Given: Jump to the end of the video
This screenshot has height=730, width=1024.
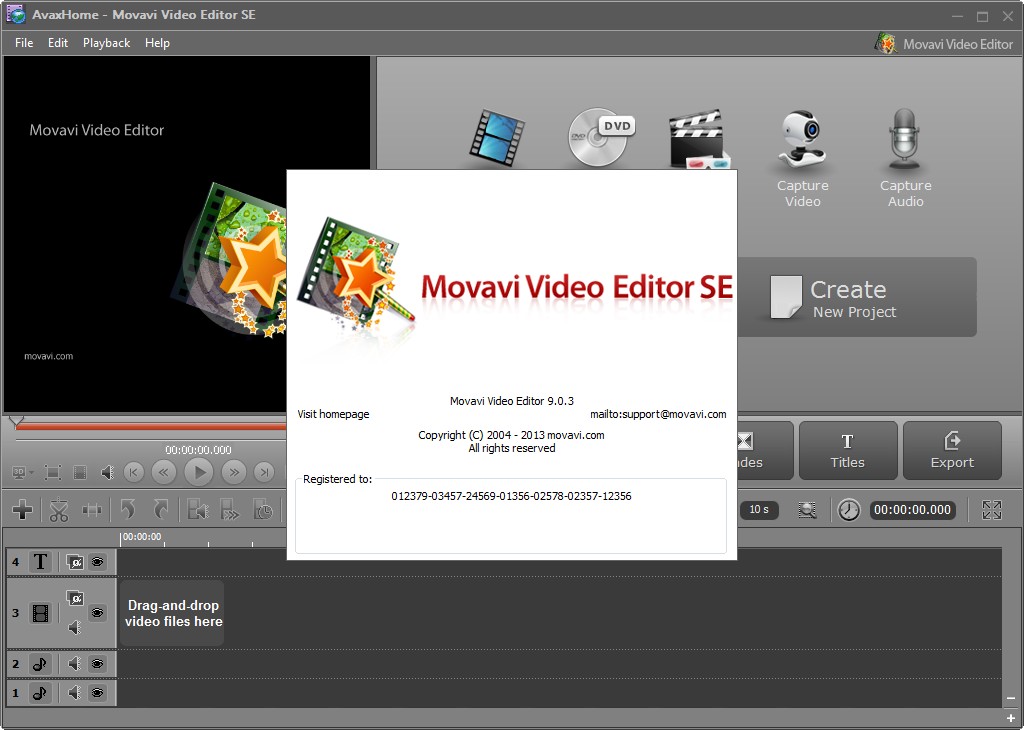Looking at the screenshot, I should (x=264, y=472).
